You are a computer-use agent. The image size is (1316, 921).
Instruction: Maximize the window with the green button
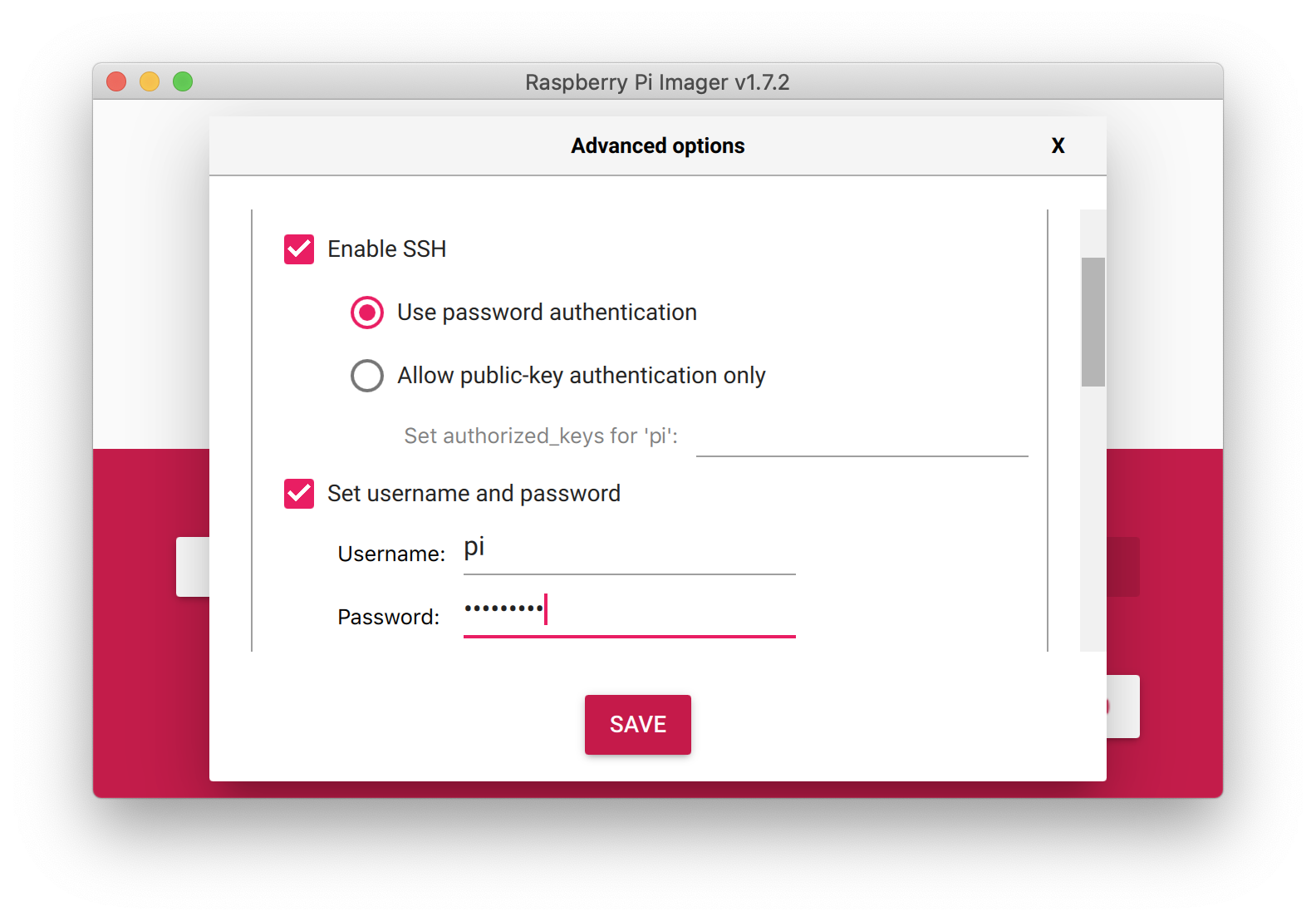[x=183, y=81]
